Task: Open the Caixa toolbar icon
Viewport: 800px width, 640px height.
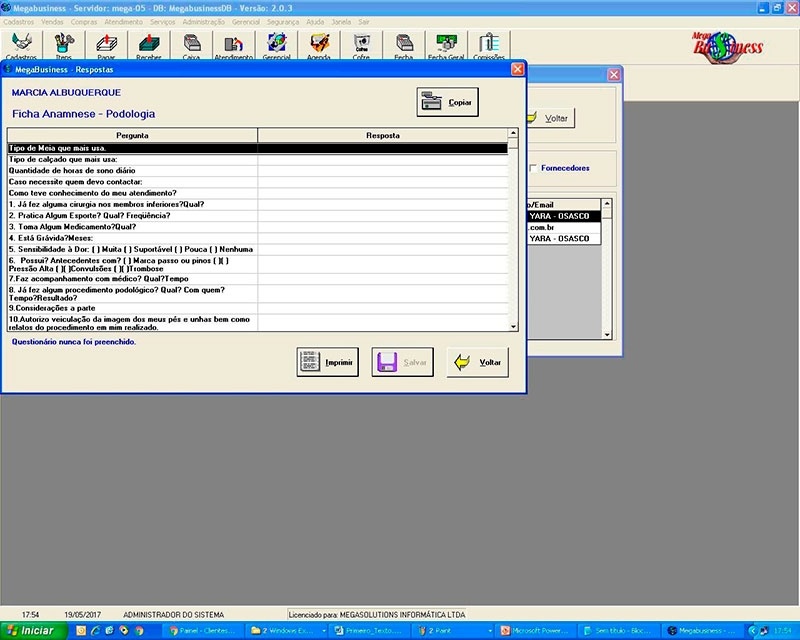Action: point(192,45)
